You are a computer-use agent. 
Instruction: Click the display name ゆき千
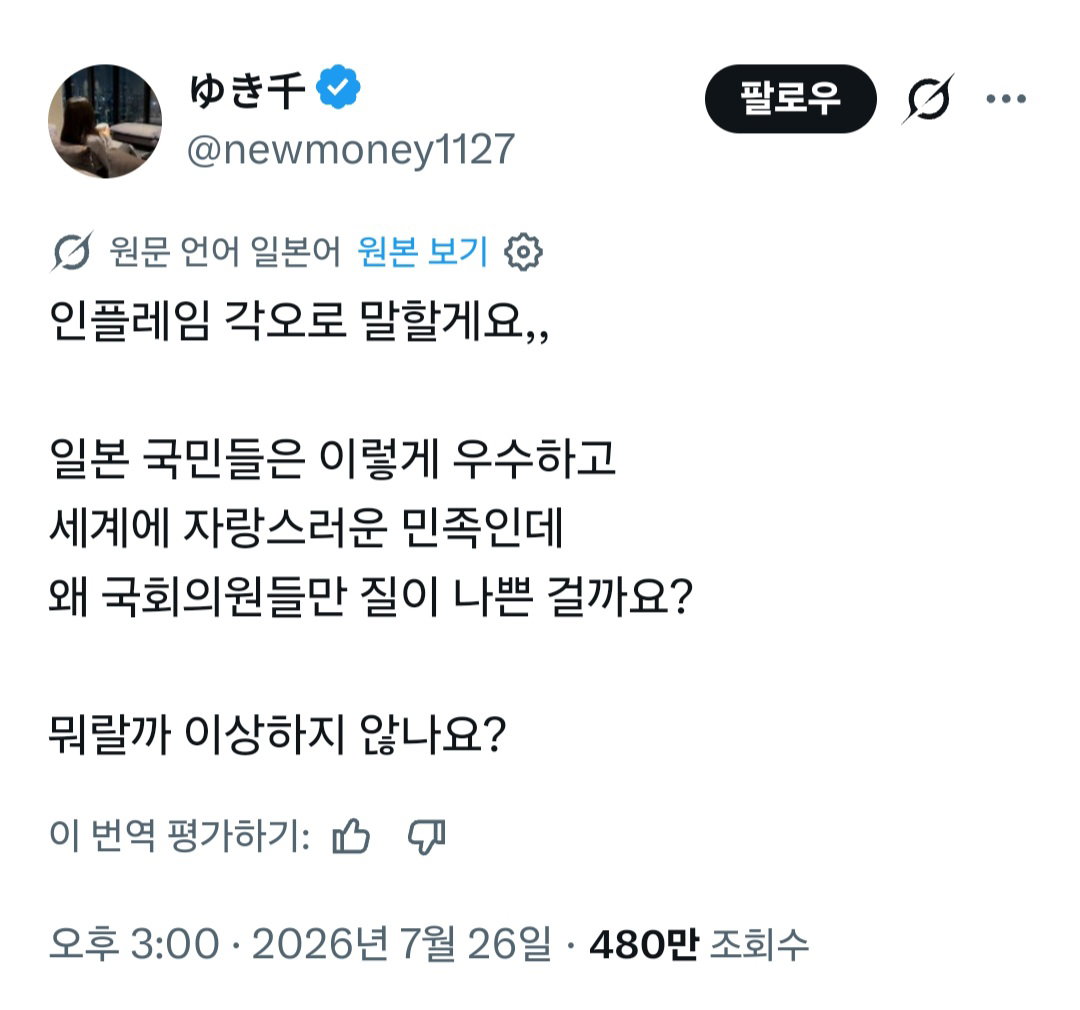click(x=247, y=90)
